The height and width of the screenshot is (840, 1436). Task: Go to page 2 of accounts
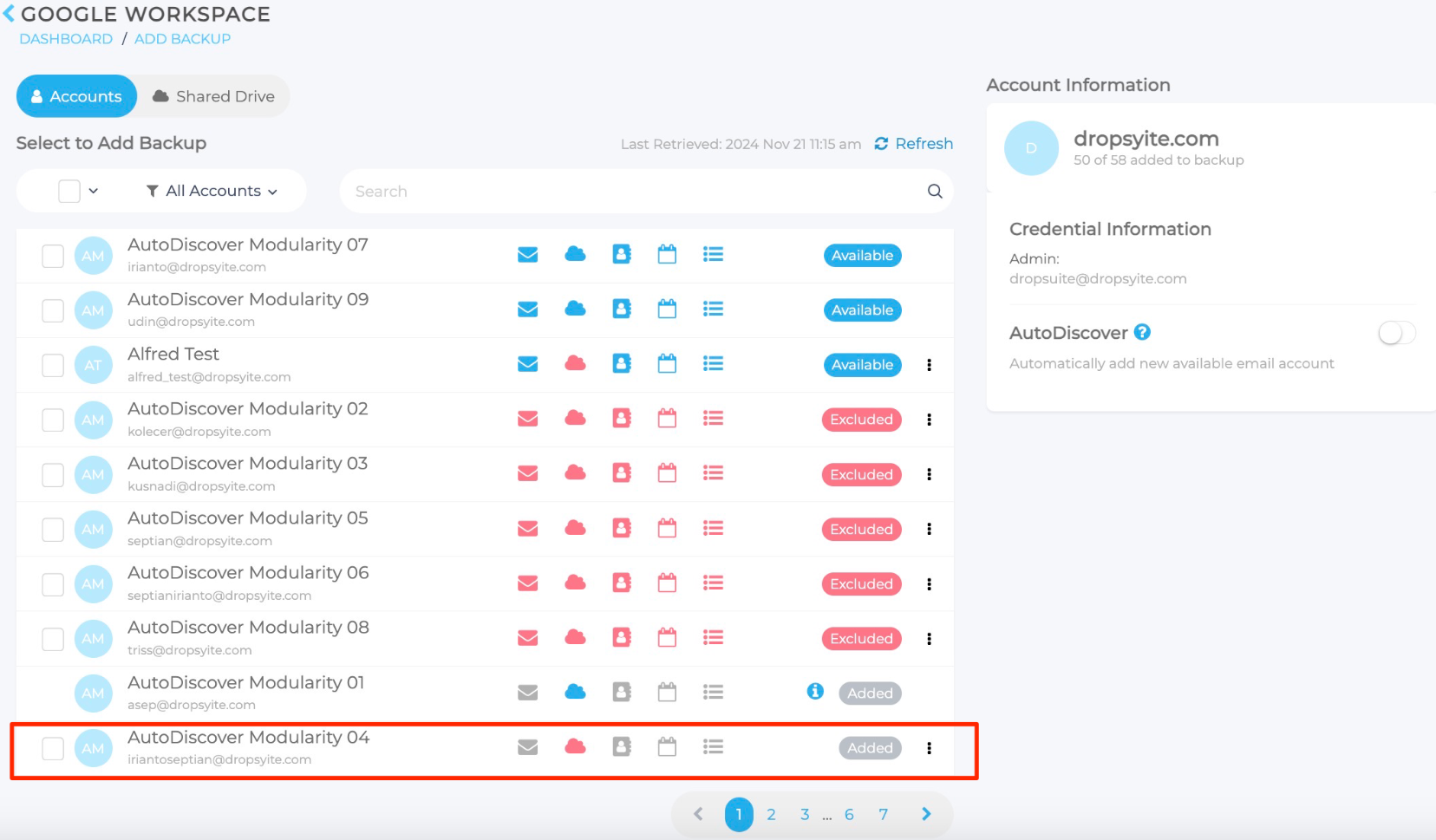pos(771,814)
